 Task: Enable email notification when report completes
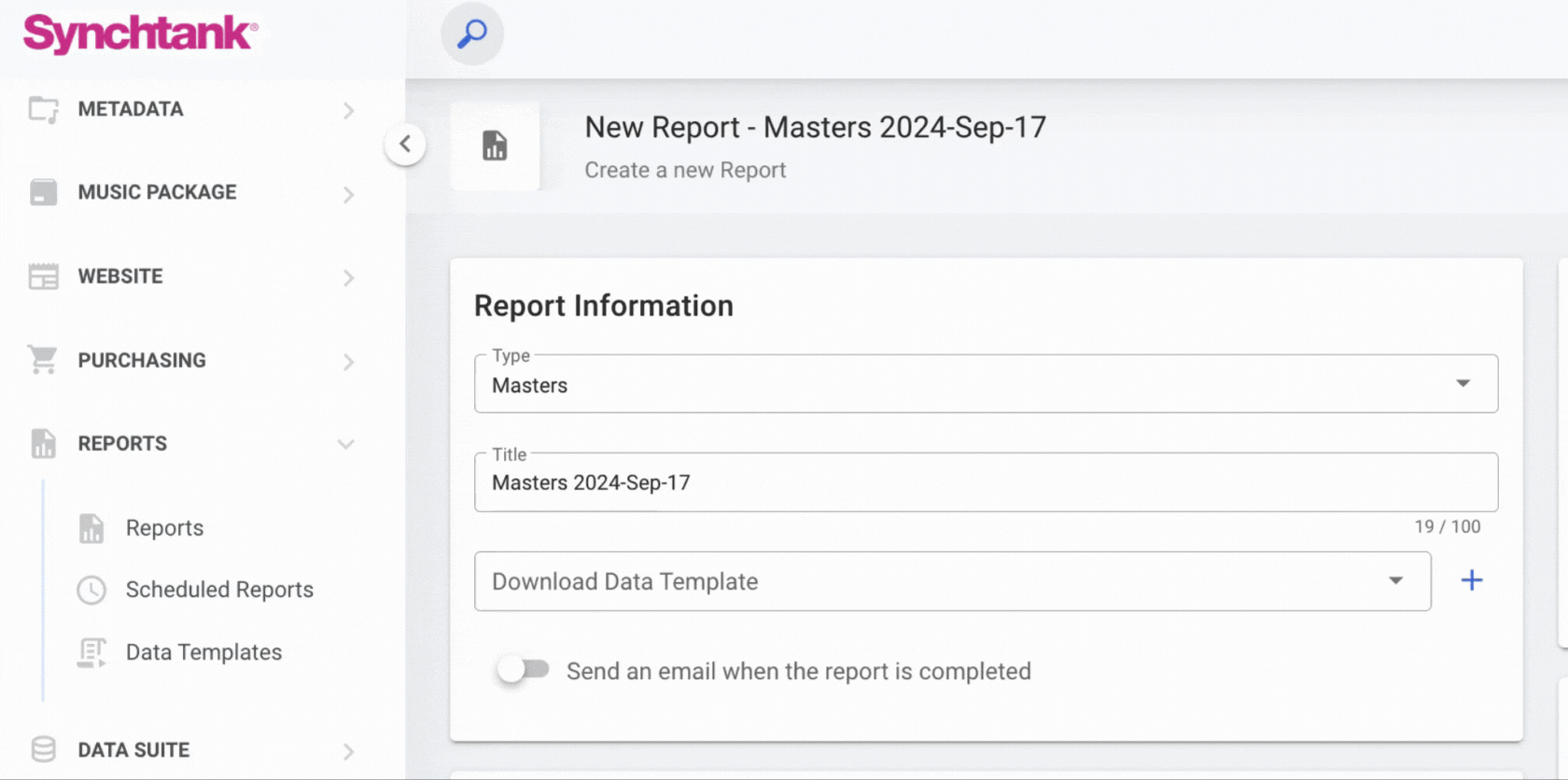[523, 669]
